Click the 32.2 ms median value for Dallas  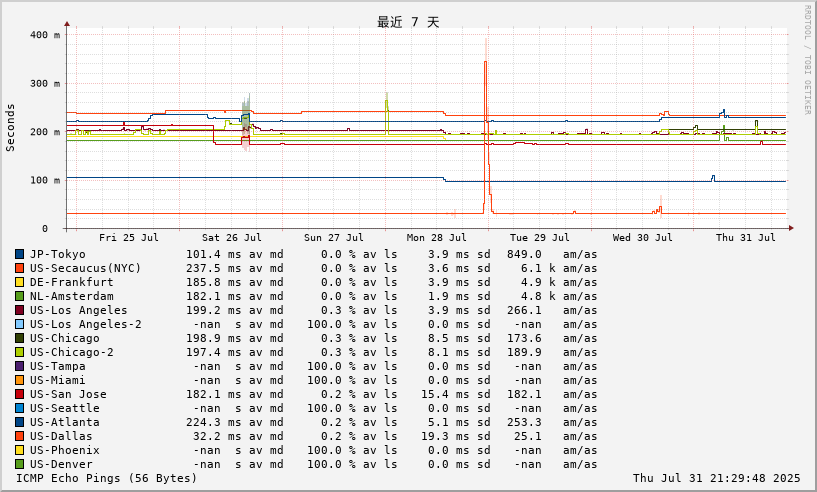(x=217, y=436)
